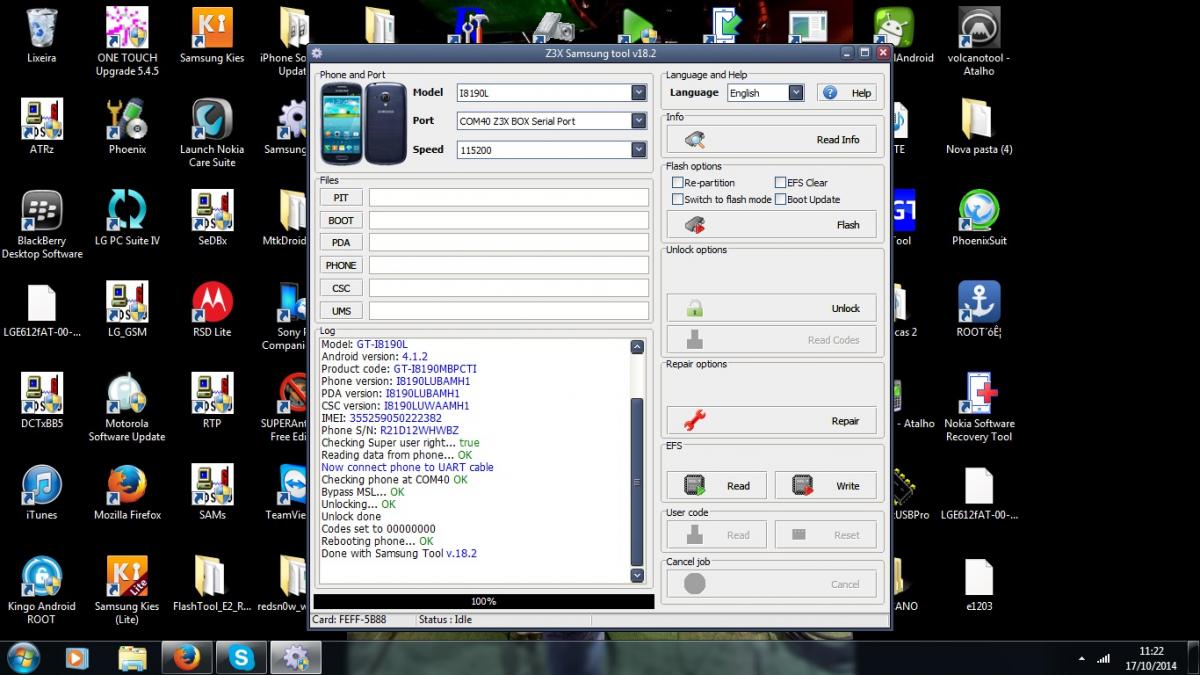Open the Windows Start menu
The height and width of the screenshot is (675, 1200).
23,657
